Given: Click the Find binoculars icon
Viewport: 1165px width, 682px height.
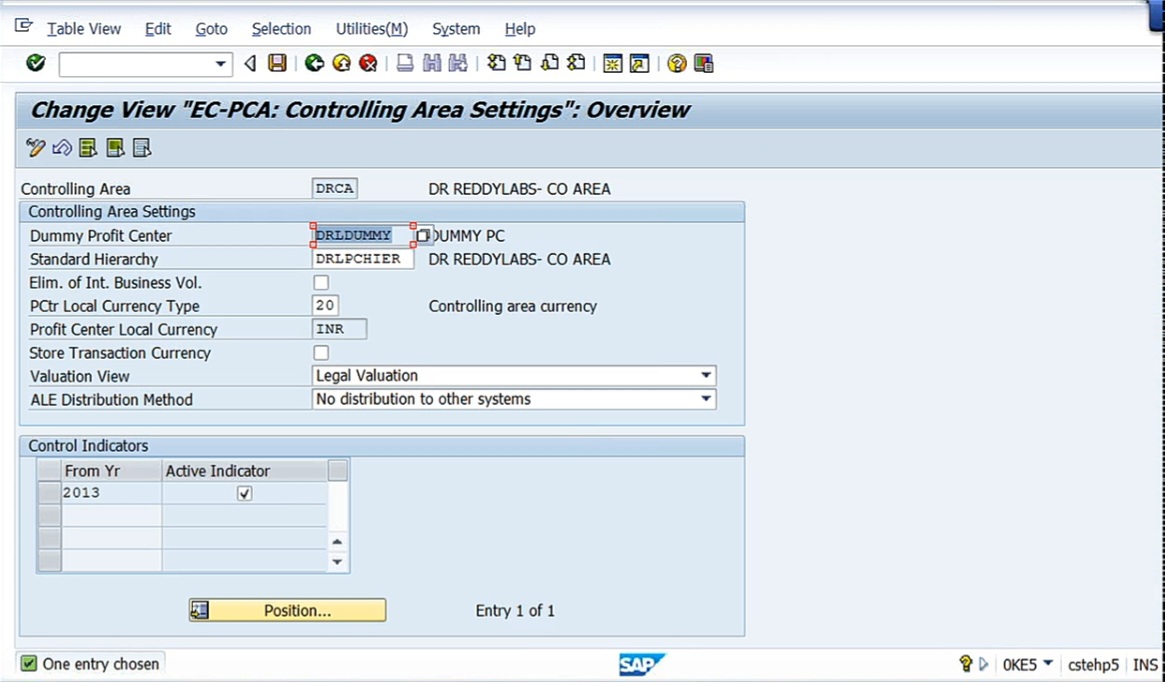Looking at the screenshot, I should tap(432, 63).
